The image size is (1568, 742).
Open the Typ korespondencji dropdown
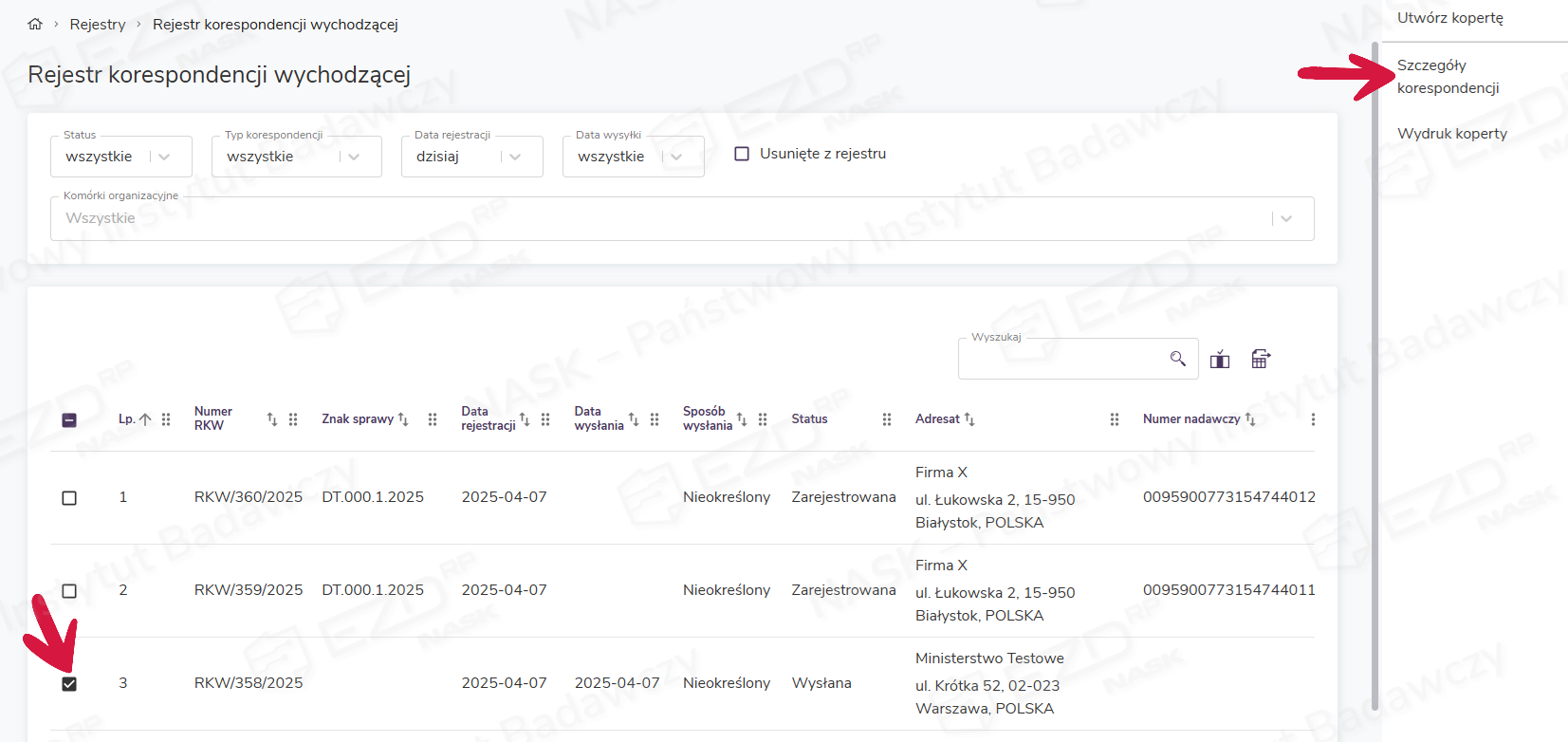tap(354, 158)
